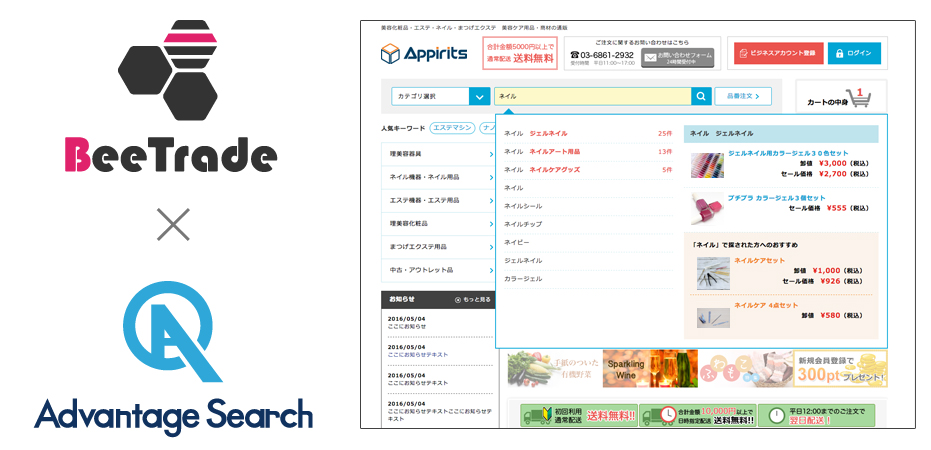The width and height of the screenshot is (931, 450).
Task: Expand the ネイル機器・ネイル用品 category
Action: click(439, 177)
